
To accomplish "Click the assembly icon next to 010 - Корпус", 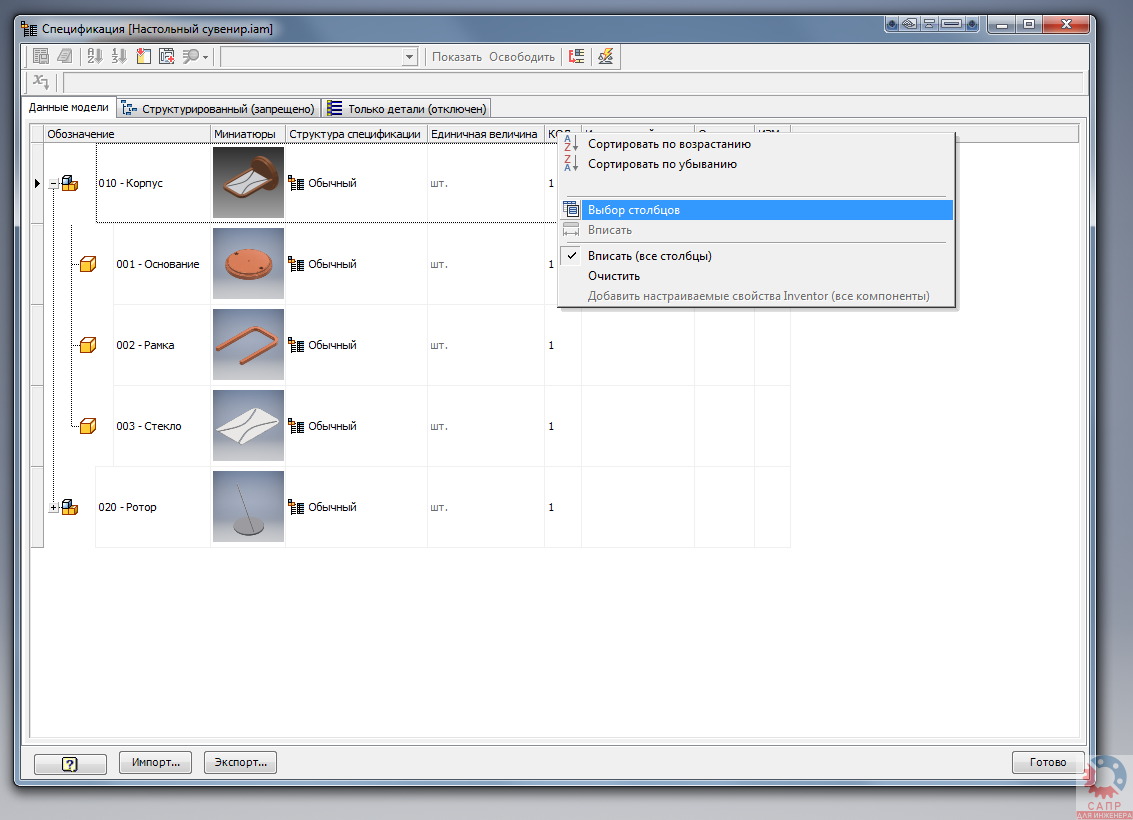I will click(x=69, y=183).
